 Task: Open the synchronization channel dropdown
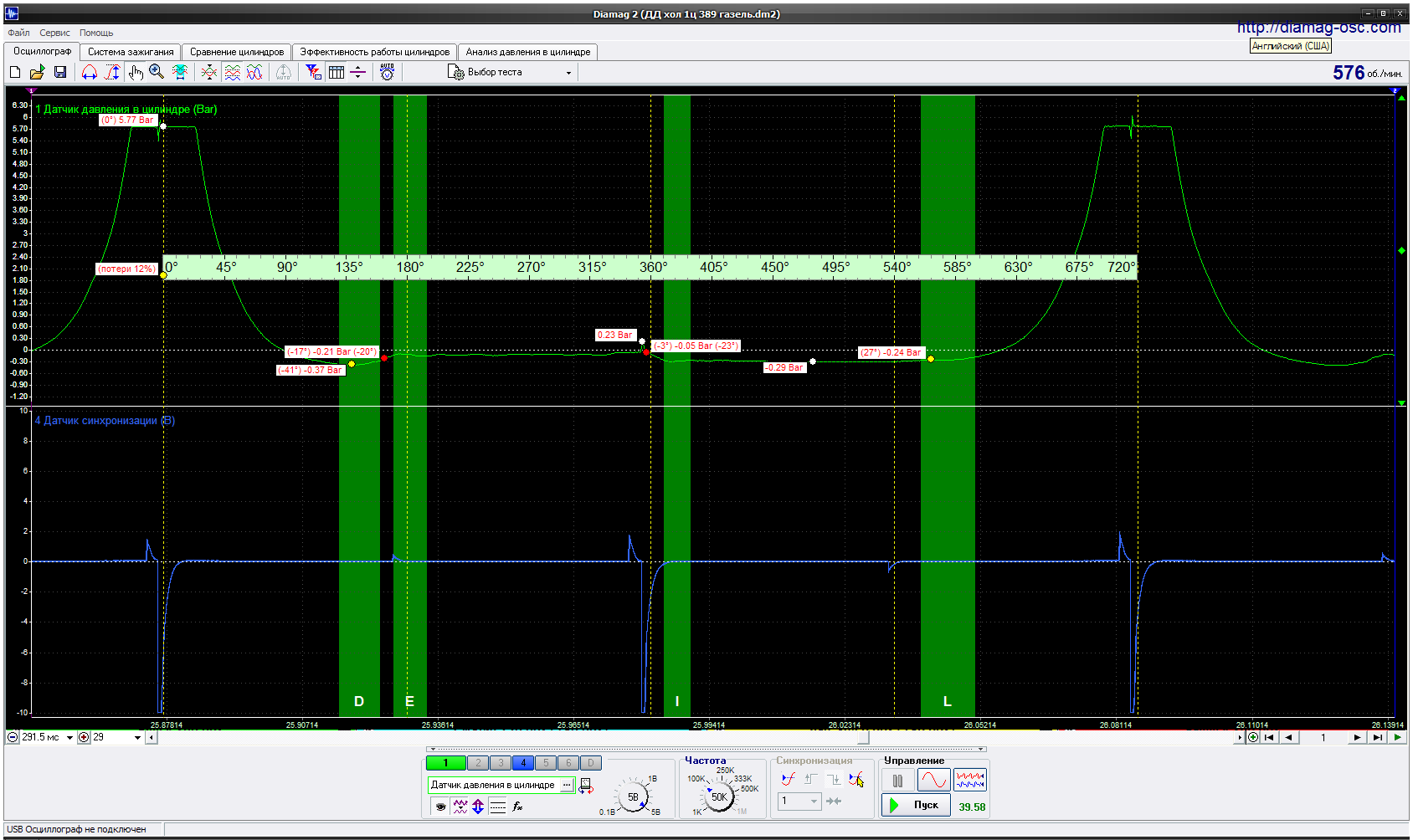click(799, 802)
